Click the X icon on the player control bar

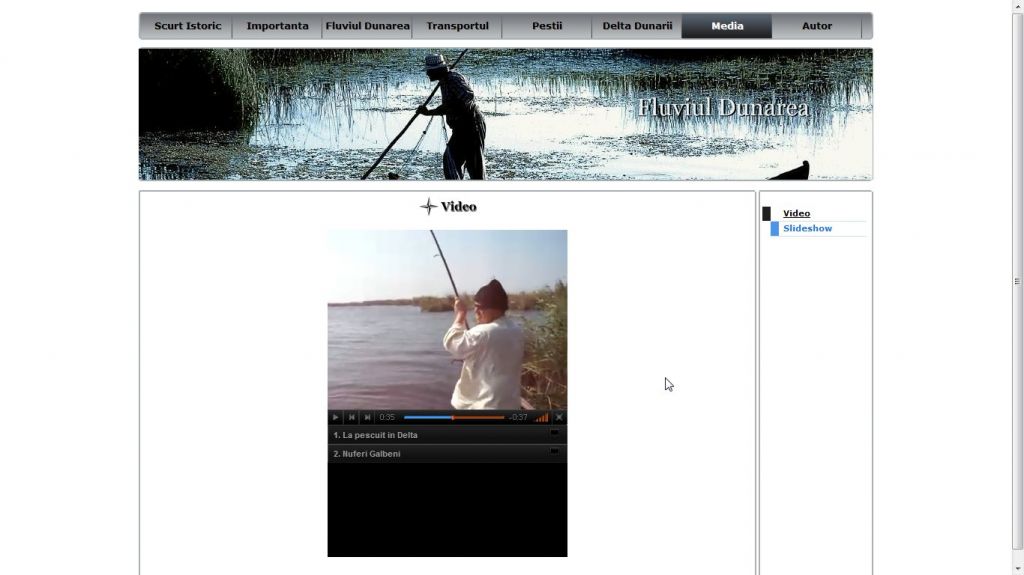pyautogui.click(x=559, y=417)
